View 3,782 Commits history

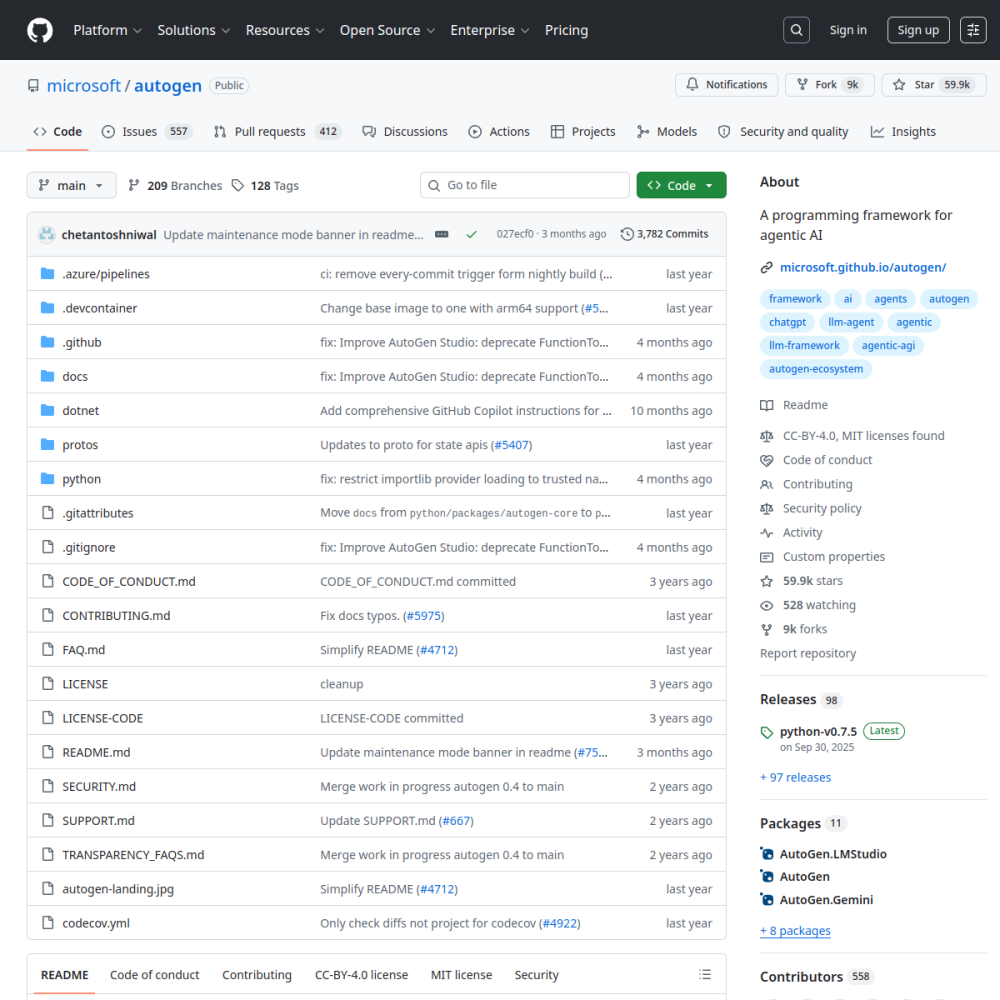(x=665, y=234)
